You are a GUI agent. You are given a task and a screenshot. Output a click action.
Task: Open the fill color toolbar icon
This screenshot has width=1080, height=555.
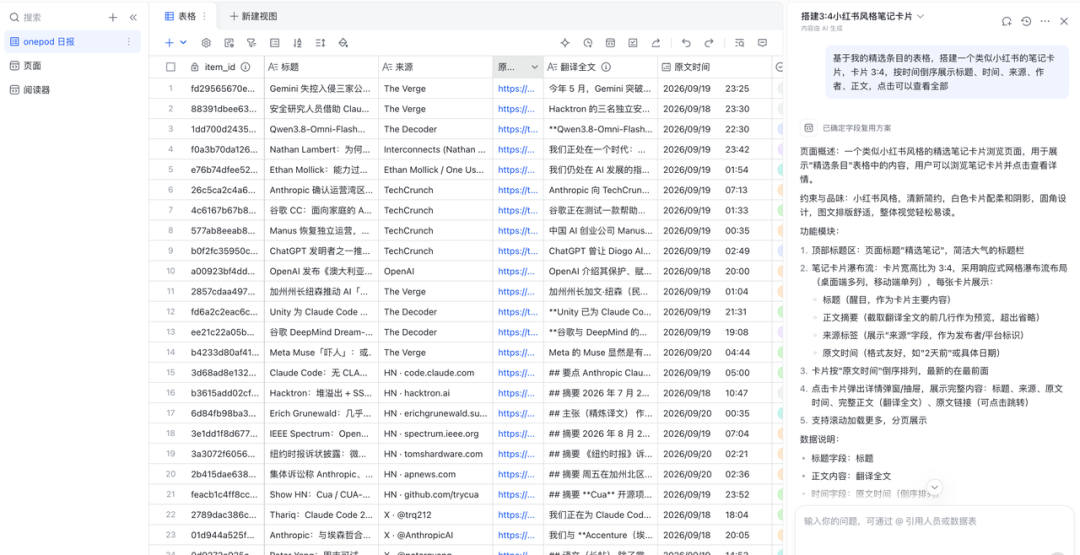343,43
